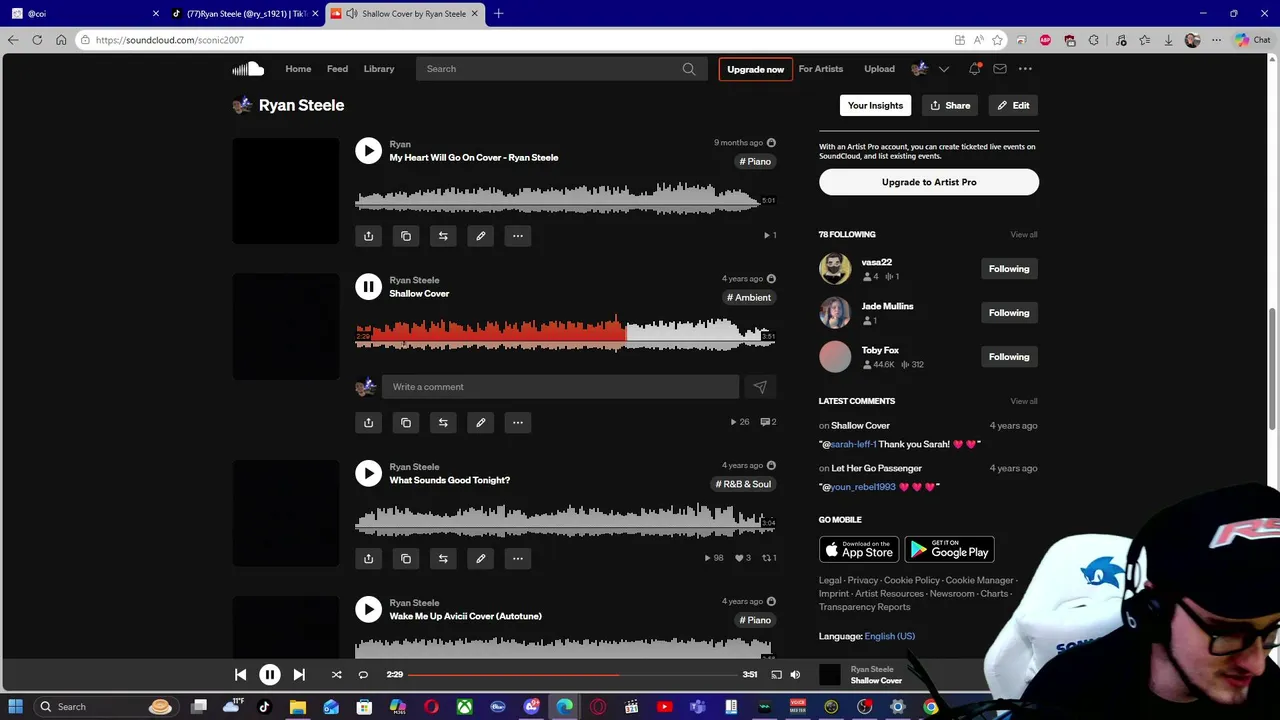Pause the Shallow Cover track in list
The image size is (1280, 720).
tap(368, 286)
